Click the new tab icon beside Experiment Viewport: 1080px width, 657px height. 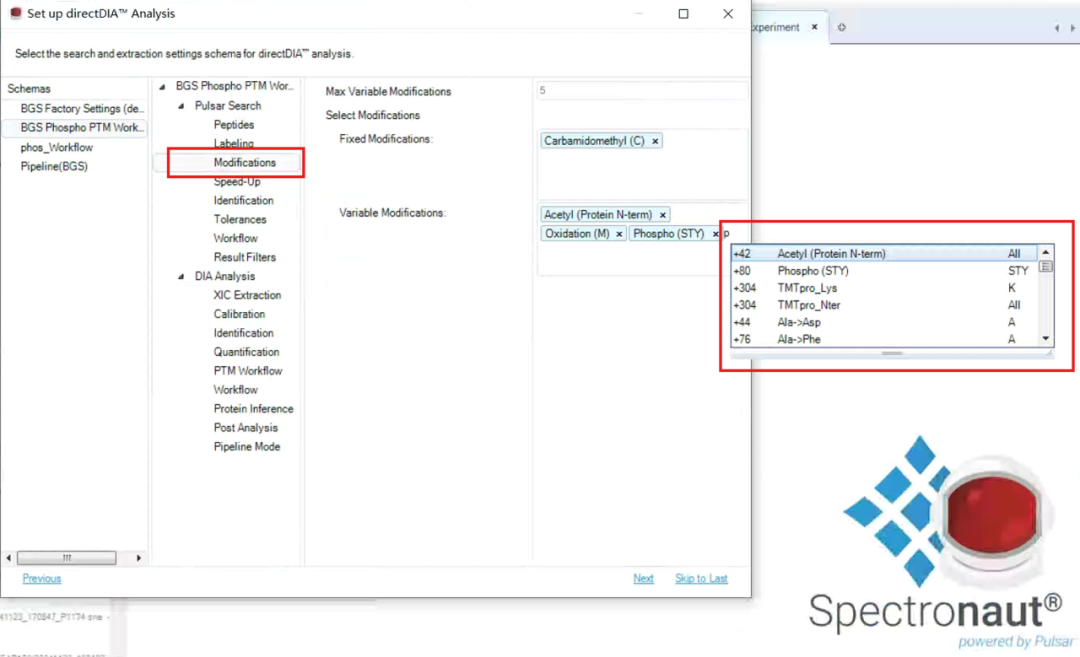click(842, 28)
